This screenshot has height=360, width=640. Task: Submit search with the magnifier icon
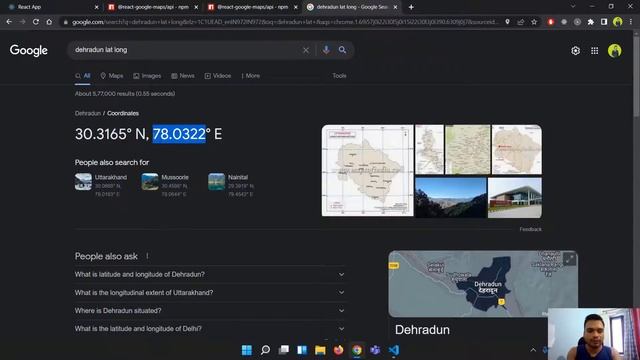(x=342, y=50)
